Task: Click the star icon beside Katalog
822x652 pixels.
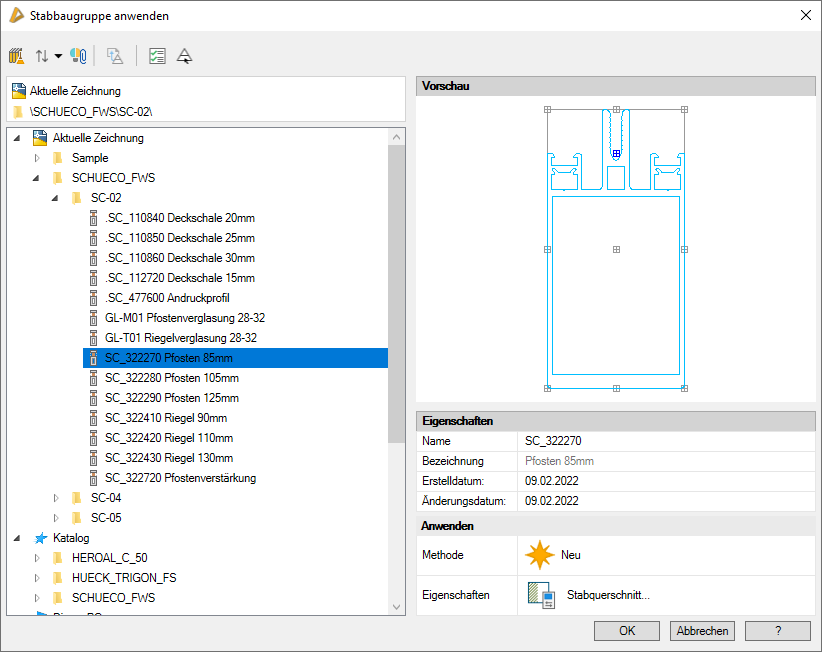Action: (x=40, y=538)
